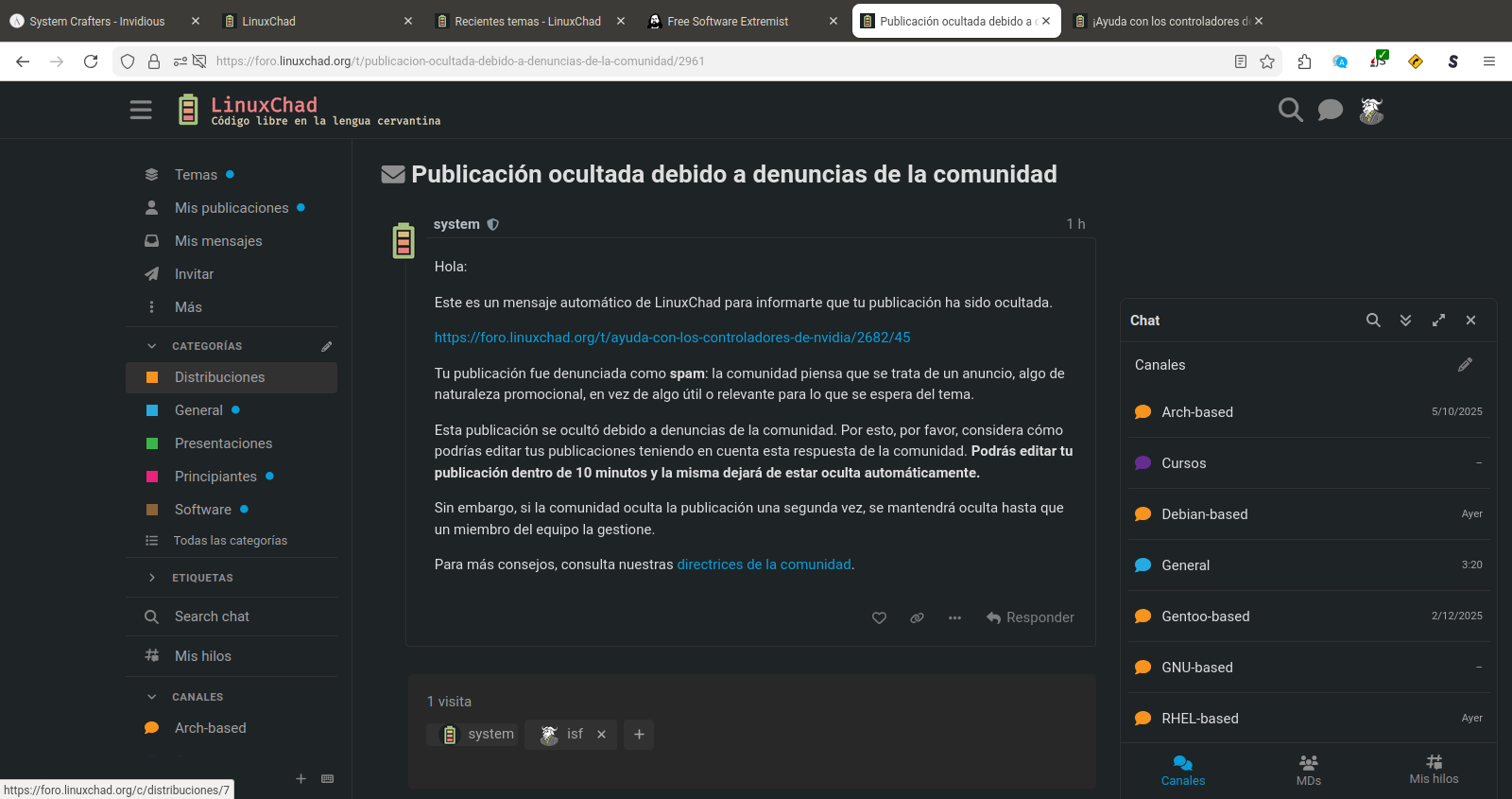
Task: Click the LinuxChad site logo
Action: 309,110
